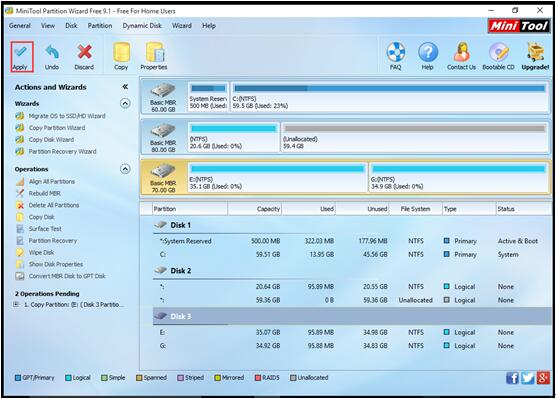The image size is (556, 399).
Task: Launch Migrate OS to SSD/HD Wizard
Action: pyautogui.click(x=61, y=116)
